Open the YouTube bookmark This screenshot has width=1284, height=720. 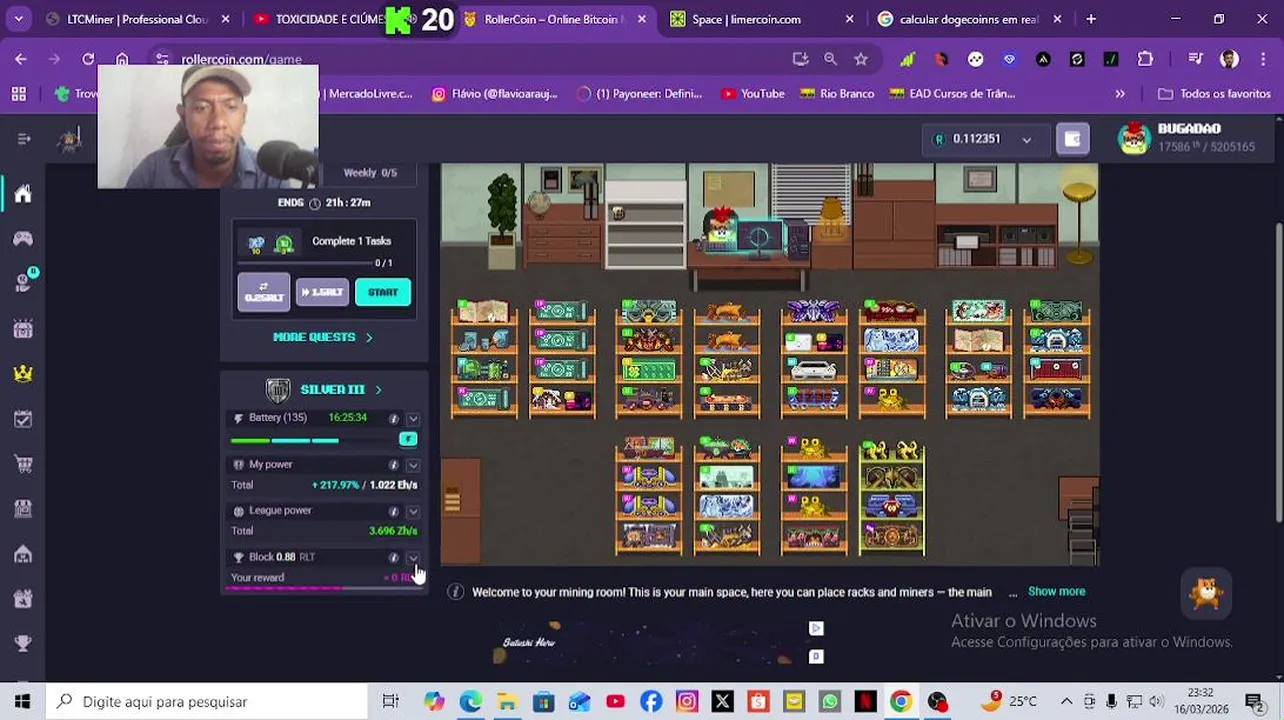point(753,93)
